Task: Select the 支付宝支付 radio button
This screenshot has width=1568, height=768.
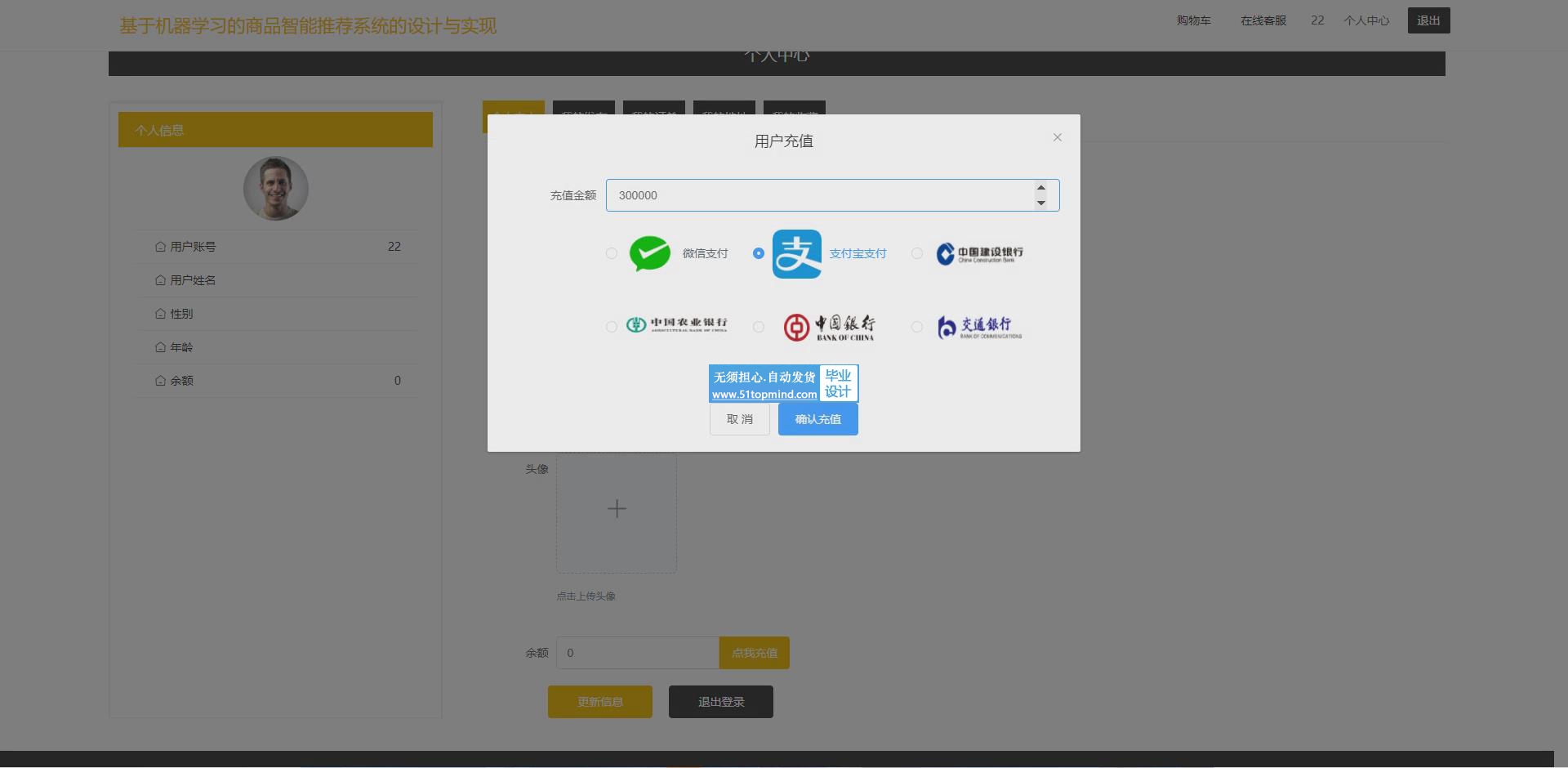Action: click(759, 253)
